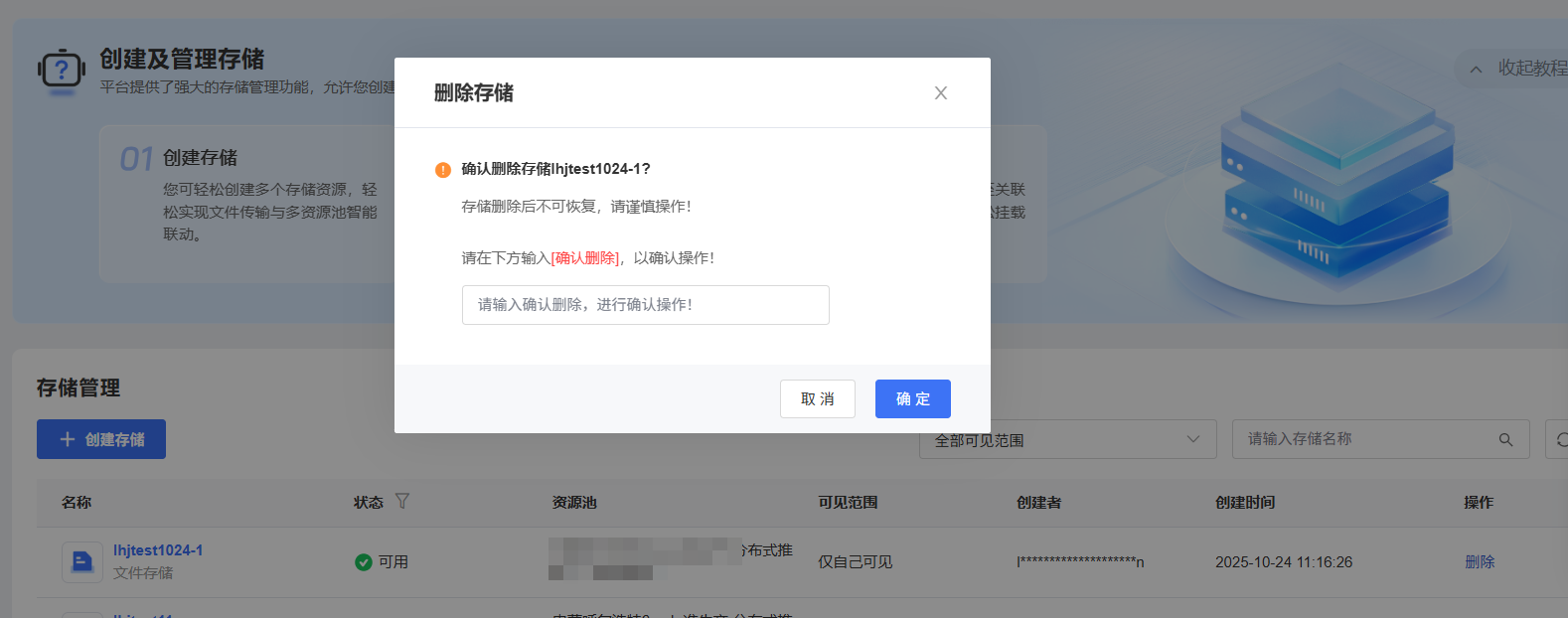Open the 全部可见范围 dropdown
This screenshot has width=1568, height=618.
coord(1067,439)
